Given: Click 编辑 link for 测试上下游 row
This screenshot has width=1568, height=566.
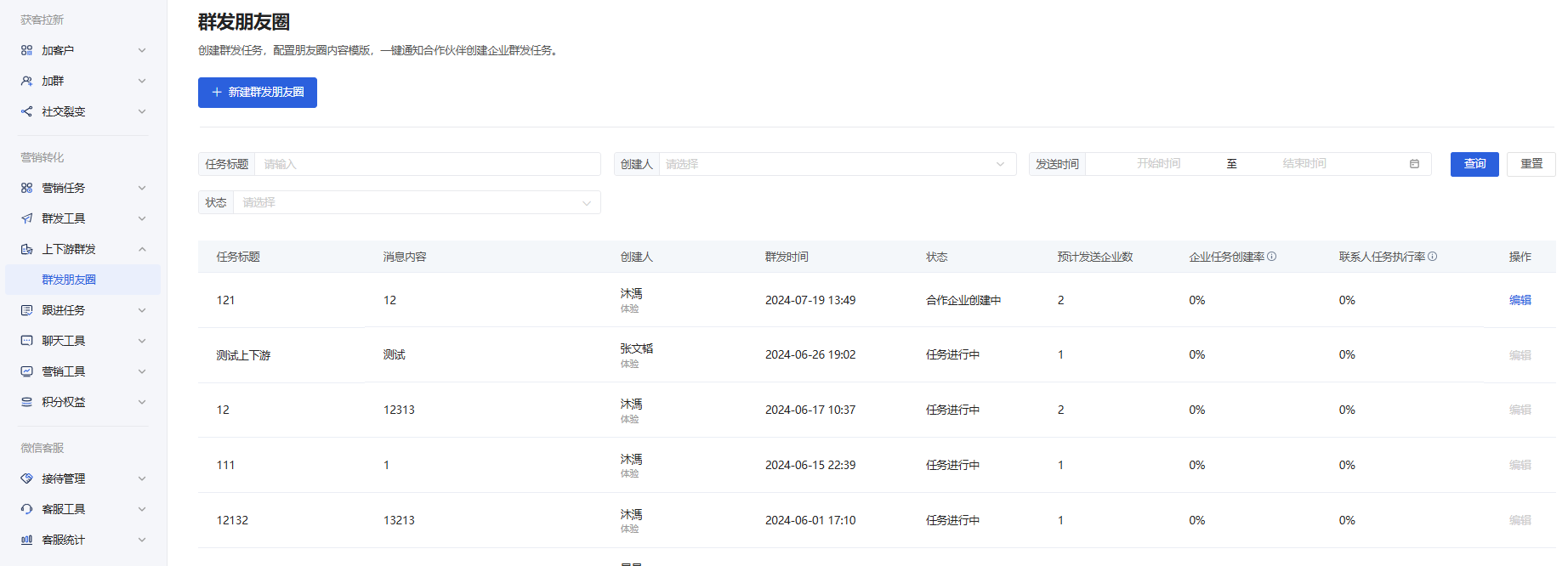Looking at the screenshot, I should pyautogui.click(x=1520, y=355).
